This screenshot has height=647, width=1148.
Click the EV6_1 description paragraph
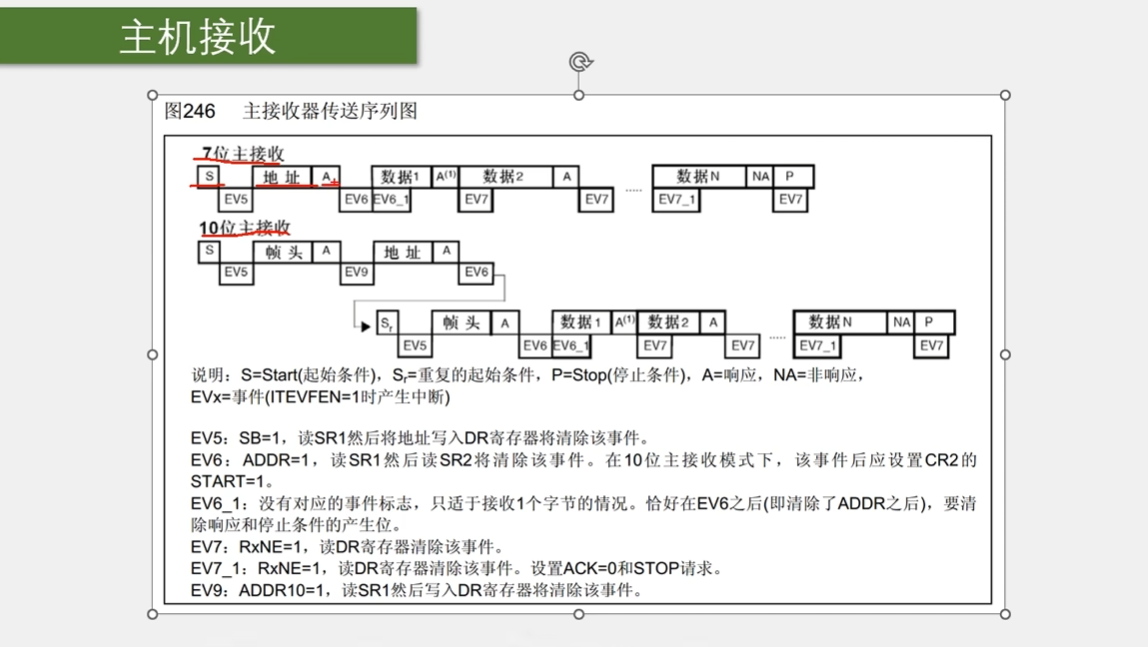click(x=583, y=513)
